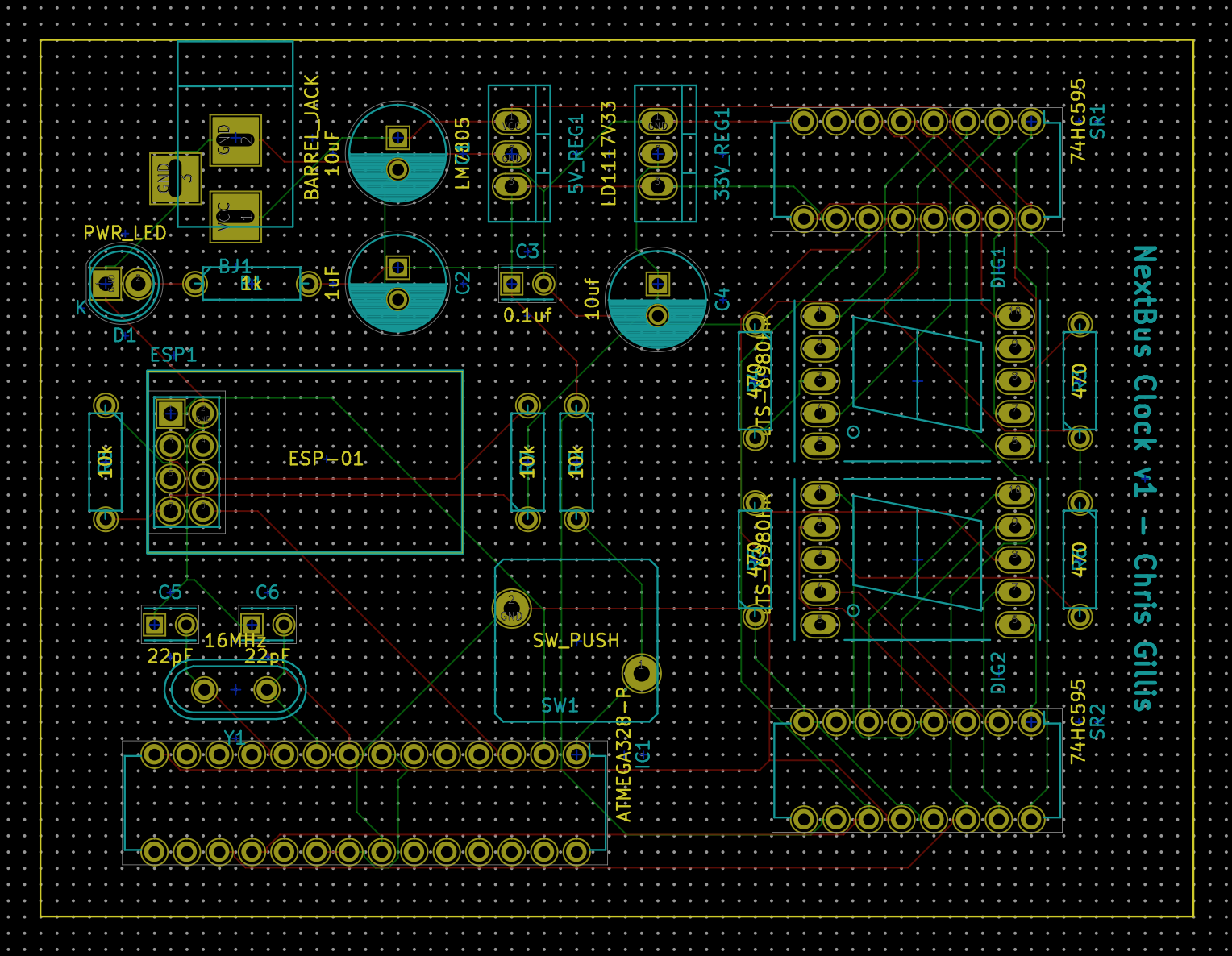Select the SR2 reference label
This screenshot has height=956, width=1232.
point(1097,721)
